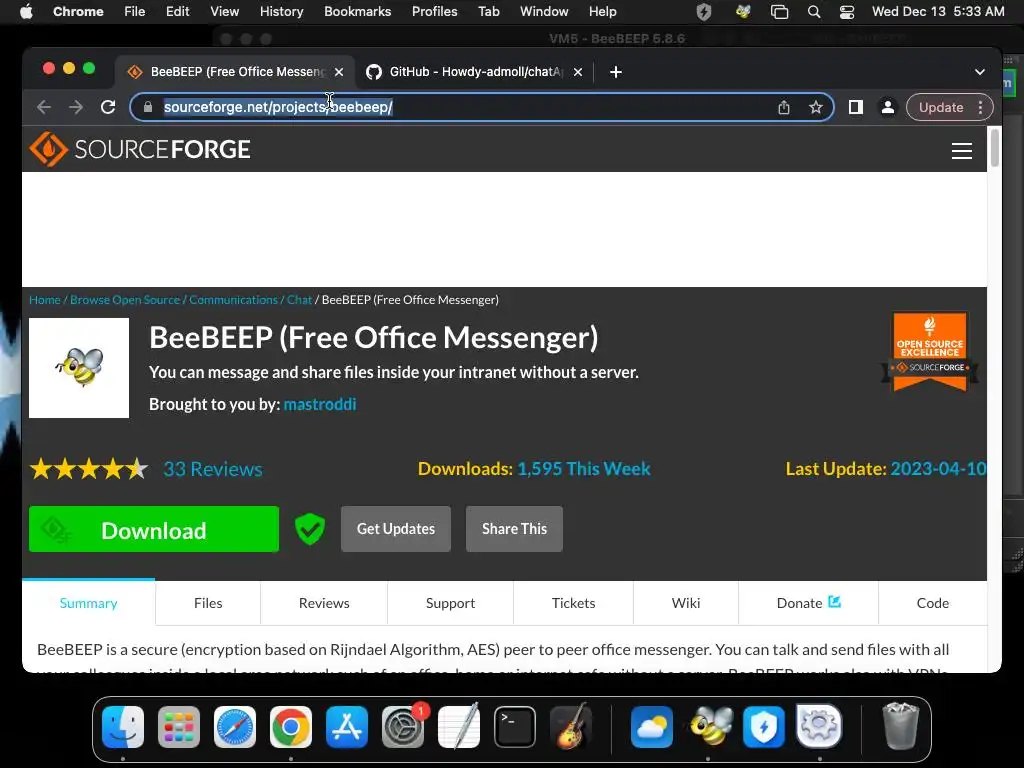
Task: Open Finder from the Dock
Action: [123, 727]
